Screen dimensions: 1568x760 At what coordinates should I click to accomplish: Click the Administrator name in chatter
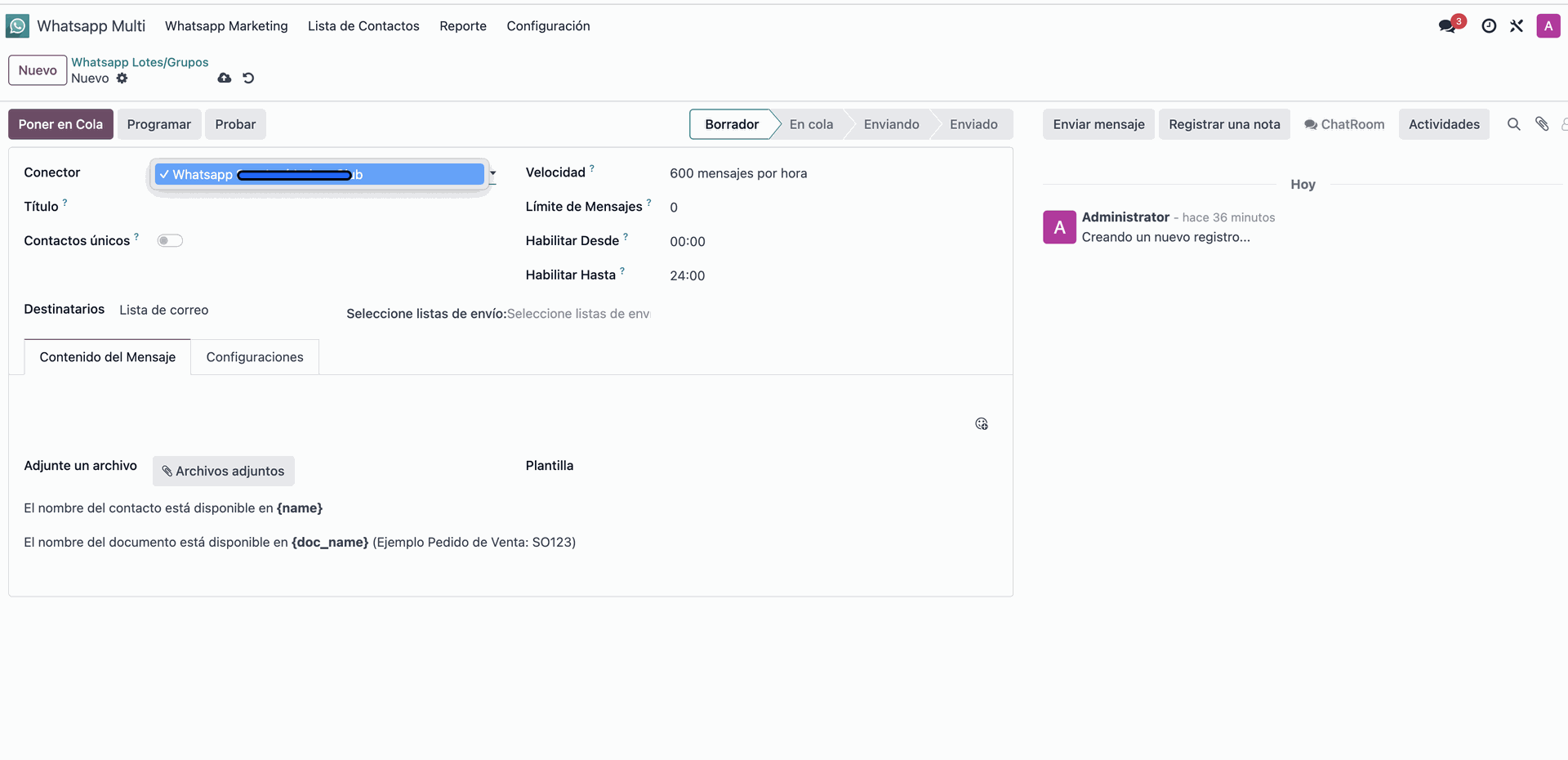click(1125, 217)
